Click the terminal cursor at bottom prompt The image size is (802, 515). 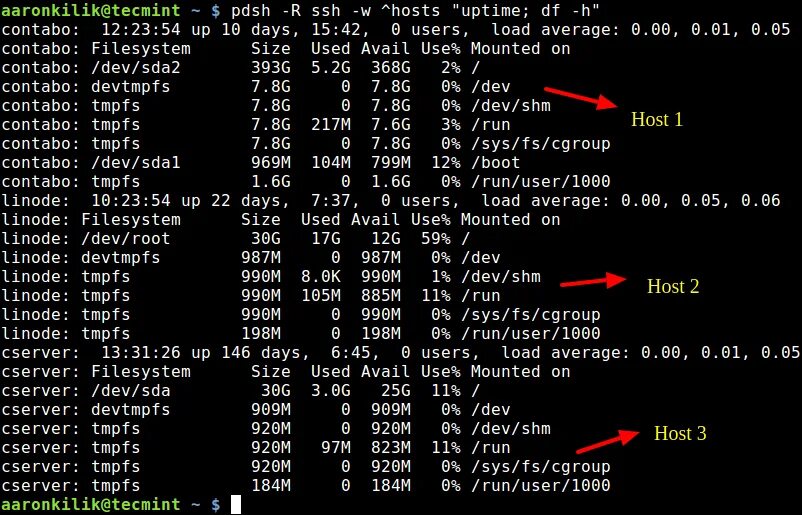[235, 504]
